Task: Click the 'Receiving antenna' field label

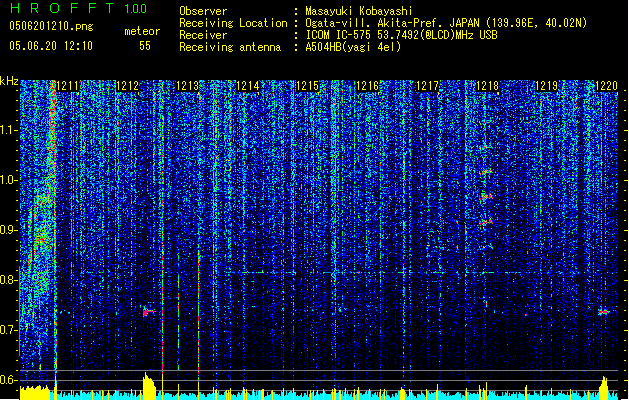Action: 230,47
